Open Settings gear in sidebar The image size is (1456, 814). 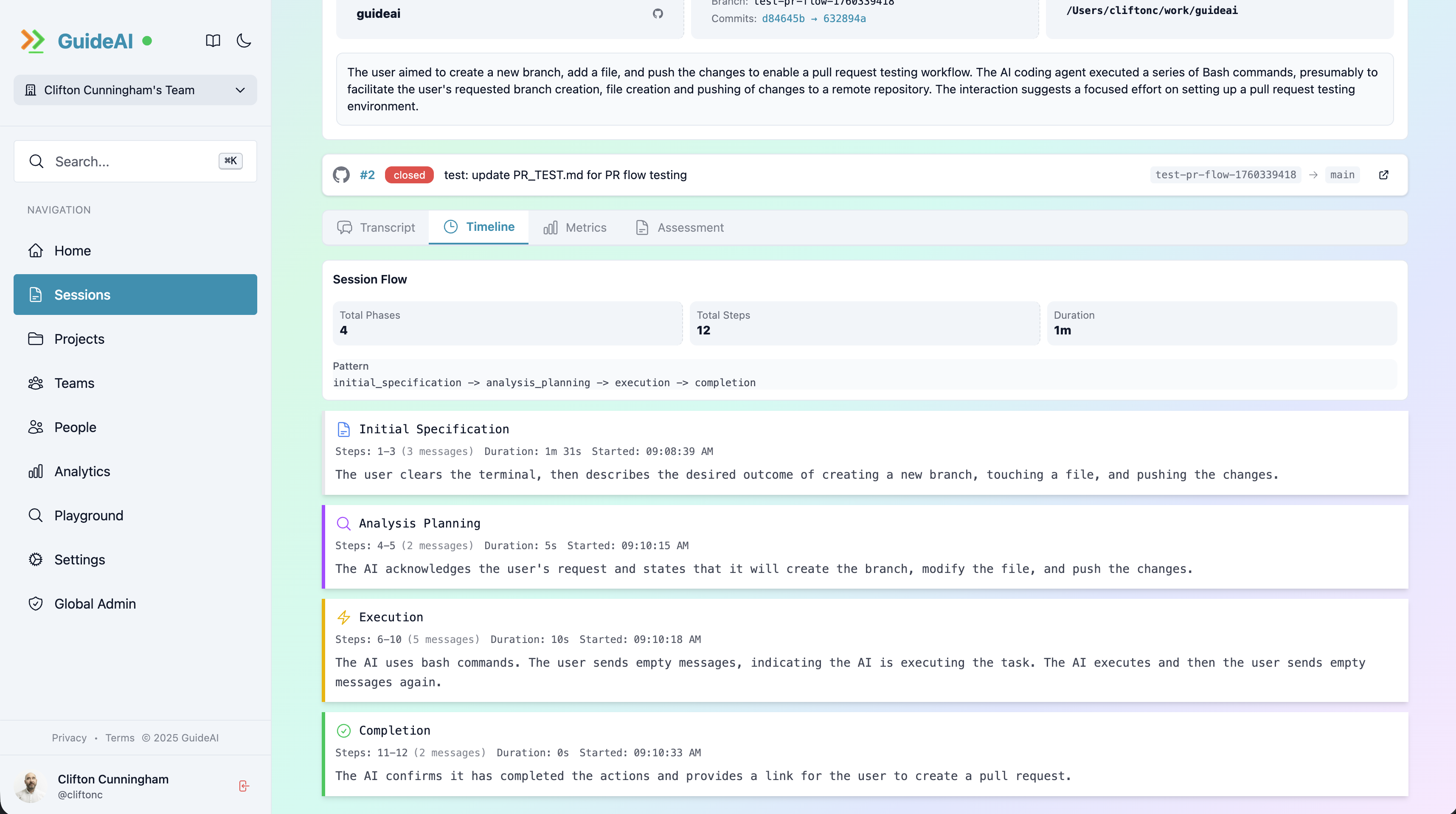(80, 560)
